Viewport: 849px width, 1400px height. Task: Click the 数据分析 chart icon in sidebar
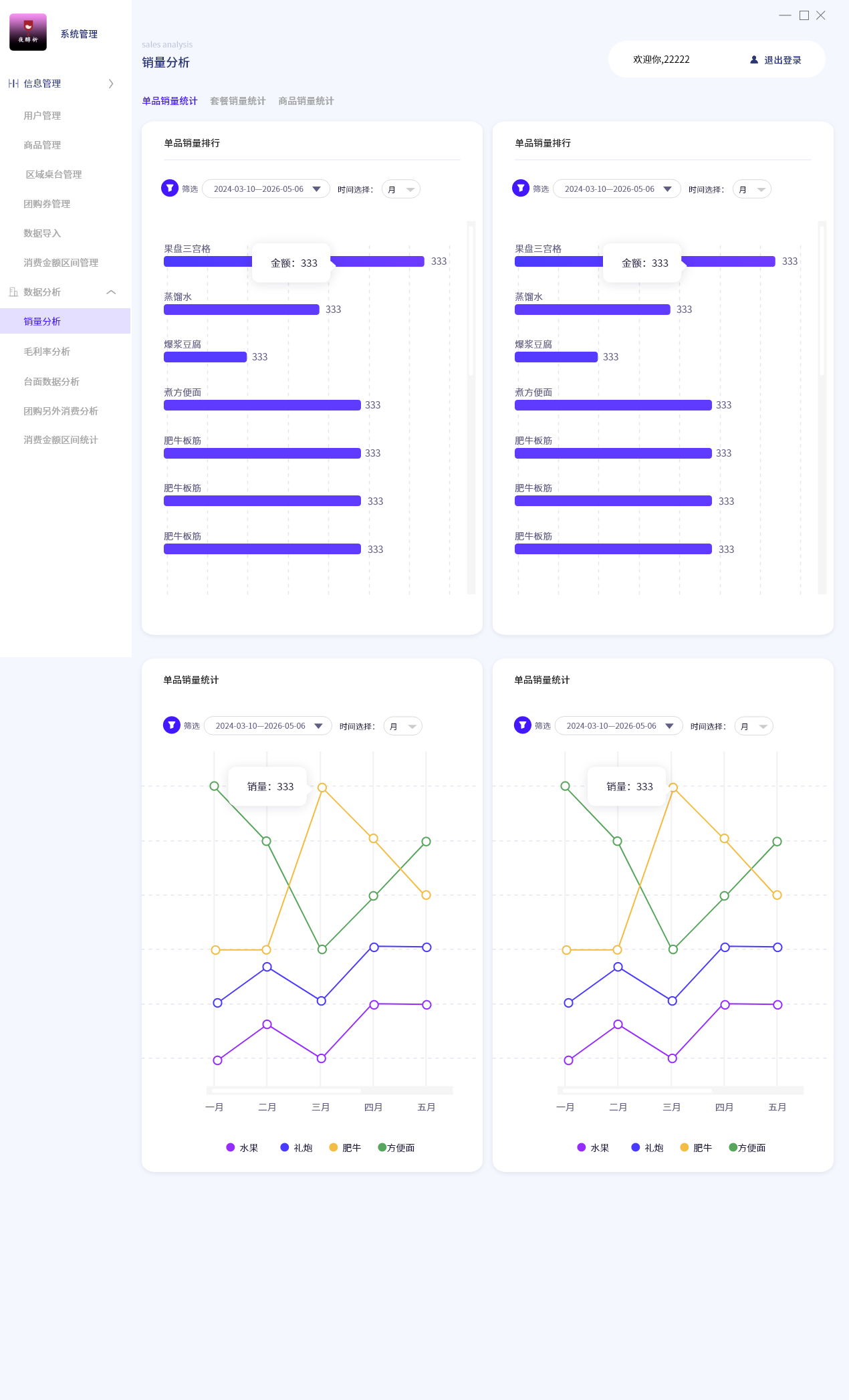coord(13,292)
